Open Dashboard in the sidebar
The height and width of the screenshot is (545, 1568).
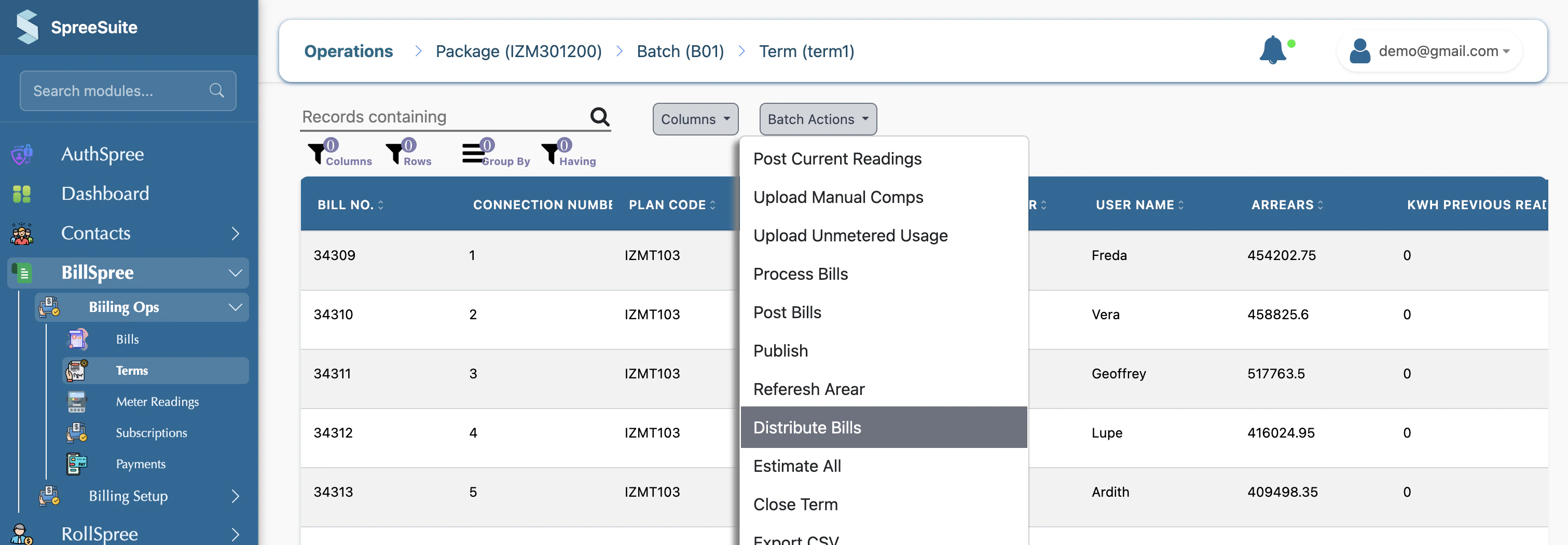(105, 194)
